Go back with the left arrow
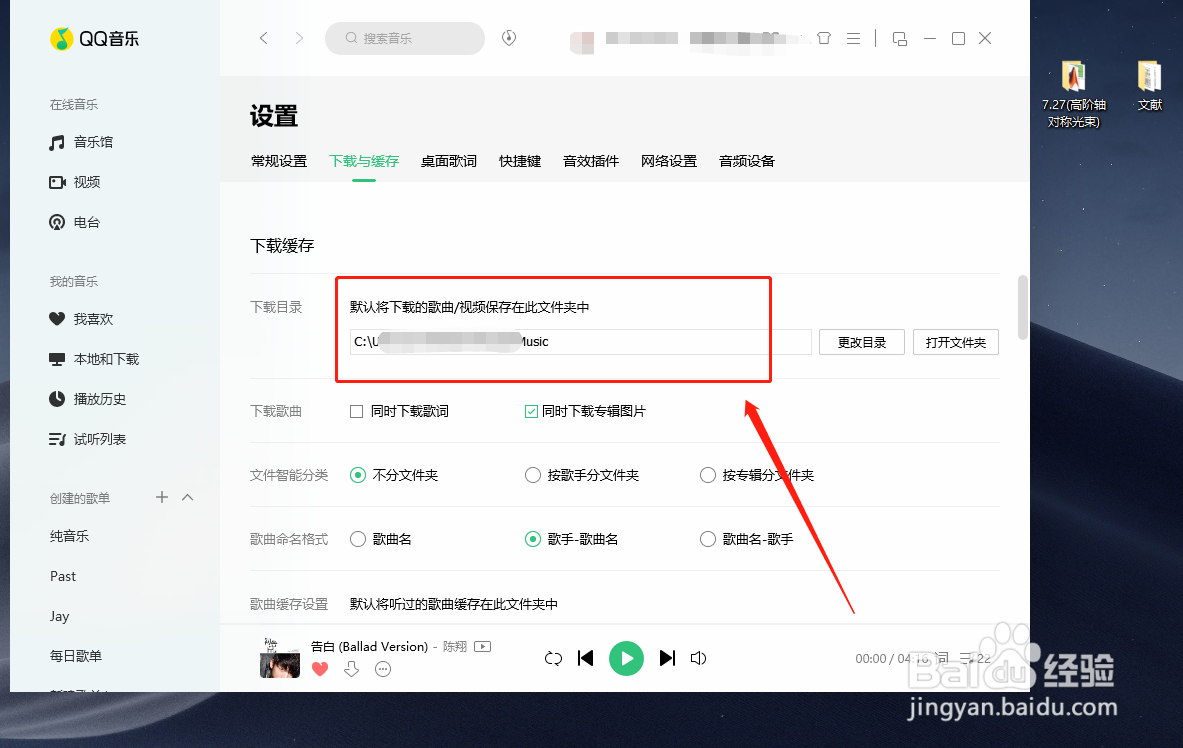Viewport: 1183px width, 748px height. 263,38
